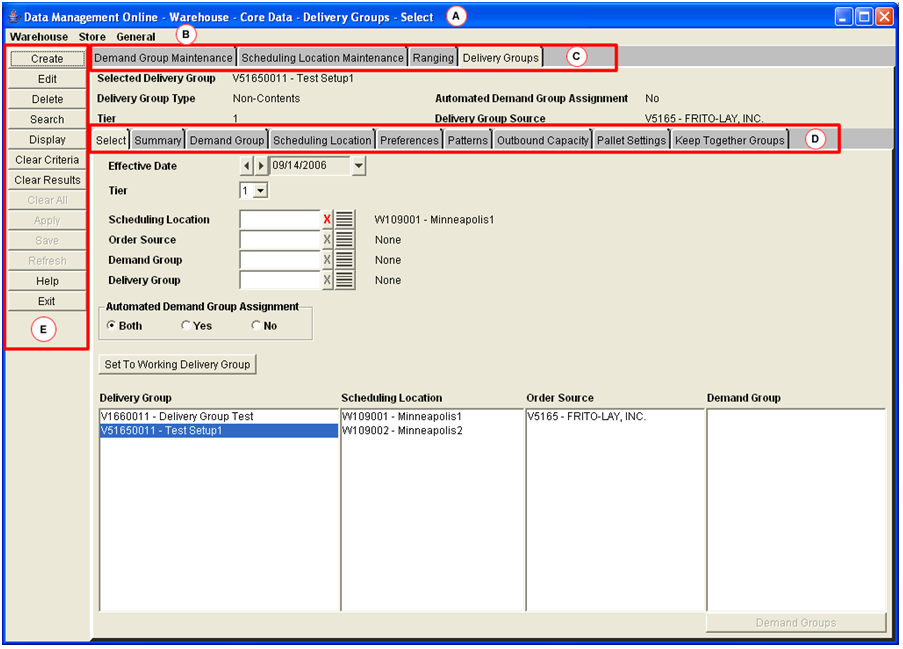Click the disabled Clear All button
The image size is (903, 649).
(47, 200)
